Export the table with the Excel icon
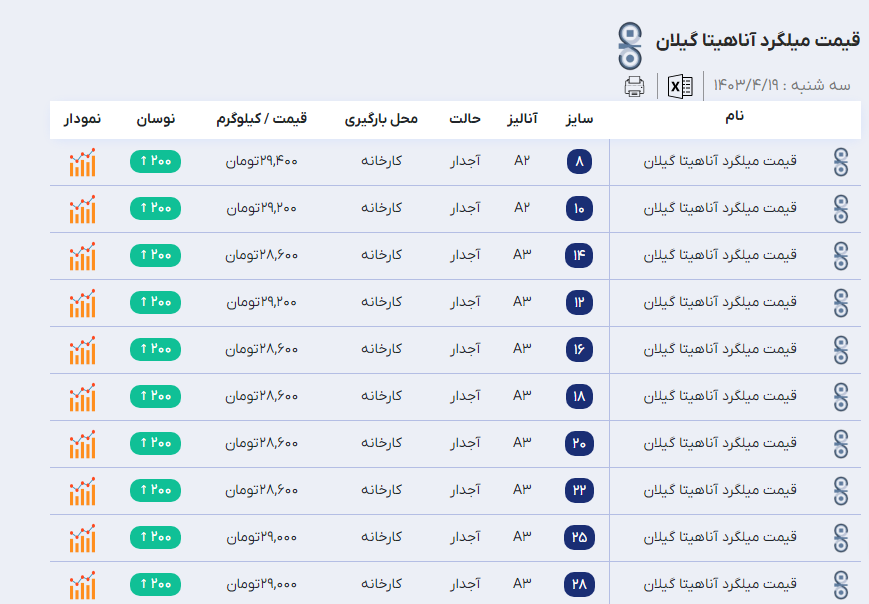The height and width of the screenshot is (604, 869). click(680, 86)
